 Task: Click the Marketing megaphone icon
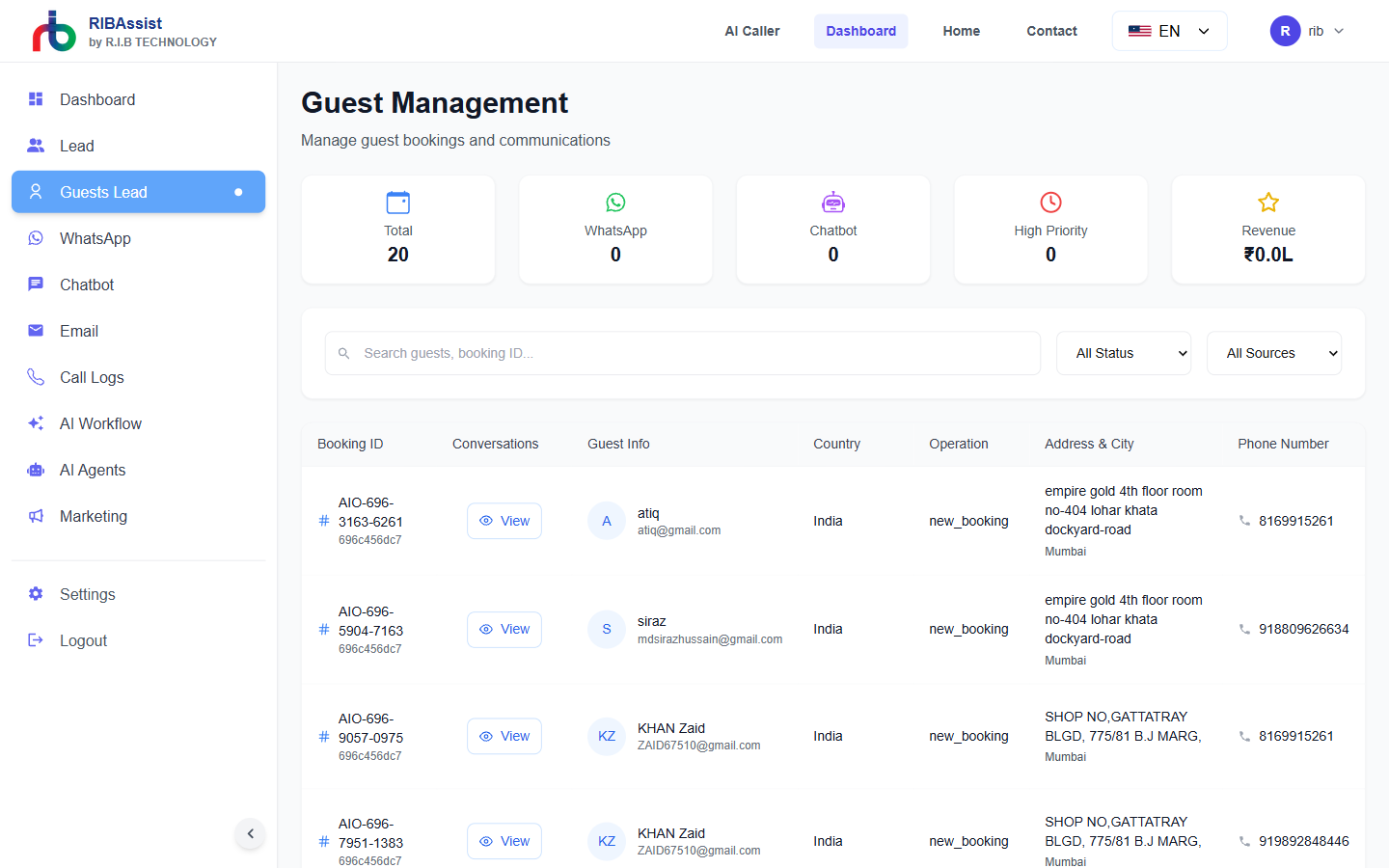click(36, 516)
